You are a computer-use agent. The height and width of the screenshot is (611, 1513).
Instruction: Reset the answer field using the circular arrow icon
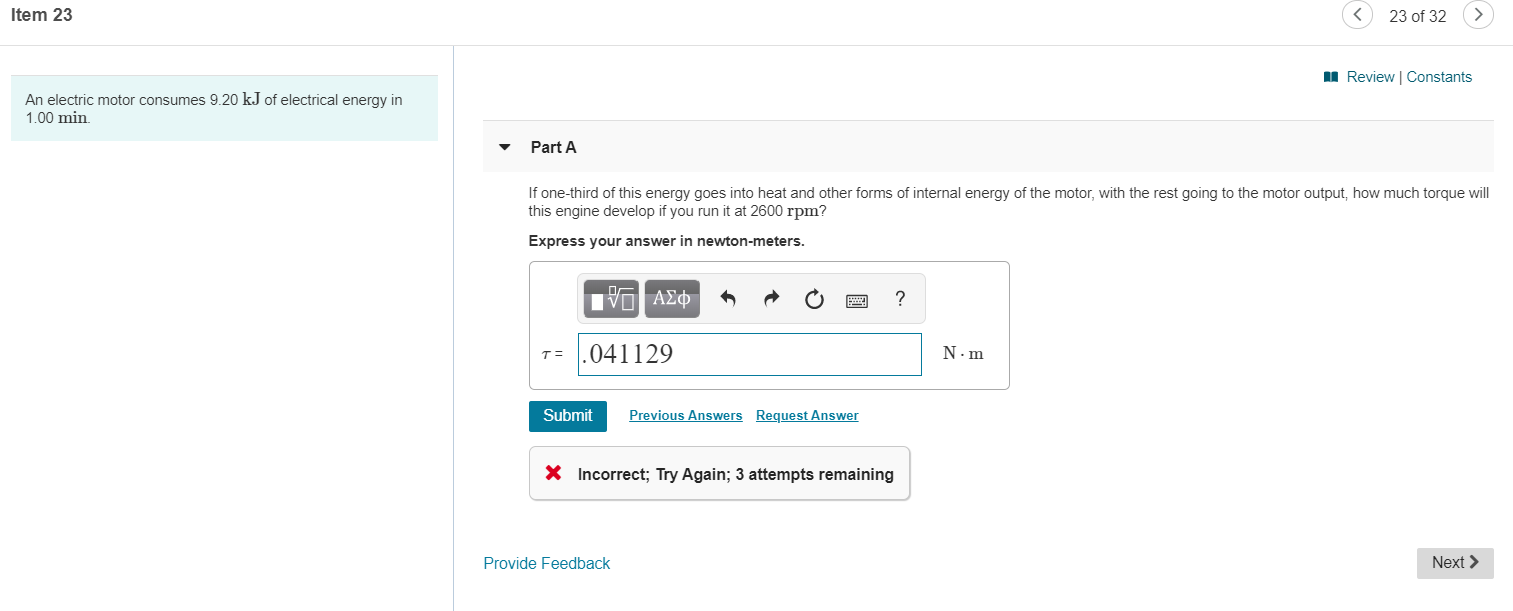(814, 298)
